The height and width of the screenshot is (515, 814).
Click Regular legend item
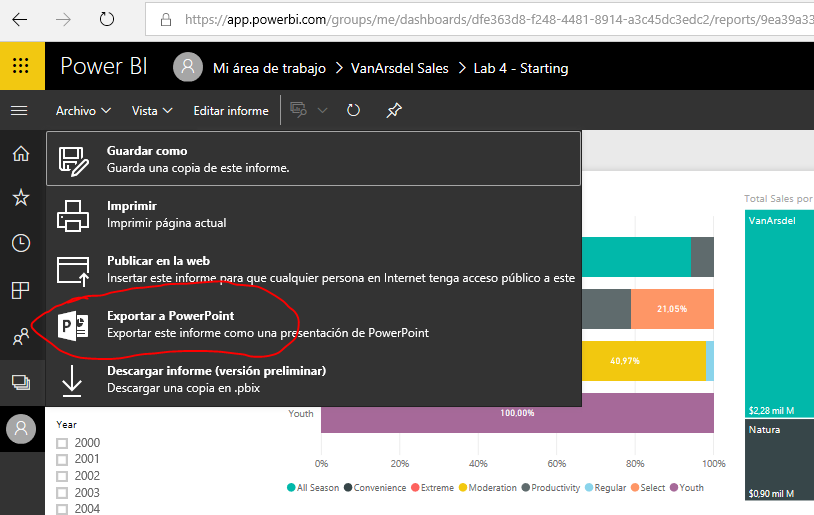pyautogui.click(x=606, y=487)
